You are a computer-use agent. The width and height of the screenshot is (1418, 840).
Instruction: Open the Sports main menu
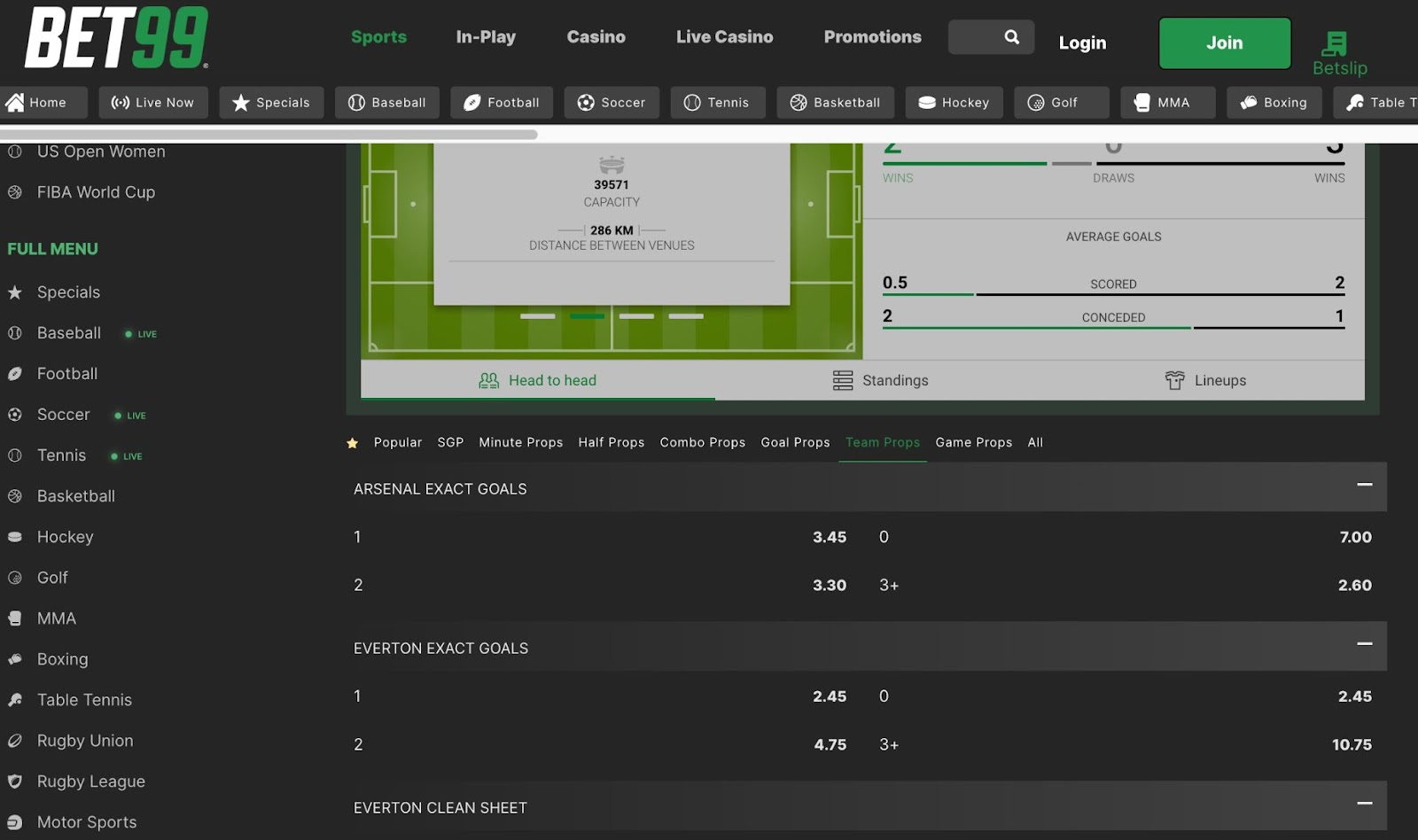(x=378, y=37)
